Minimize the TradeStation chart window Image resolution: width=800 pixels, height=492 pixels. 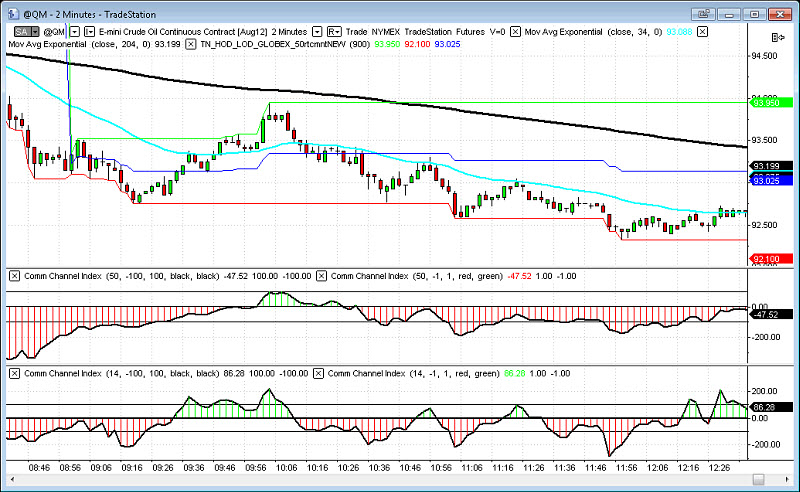(x=729, y=14)
